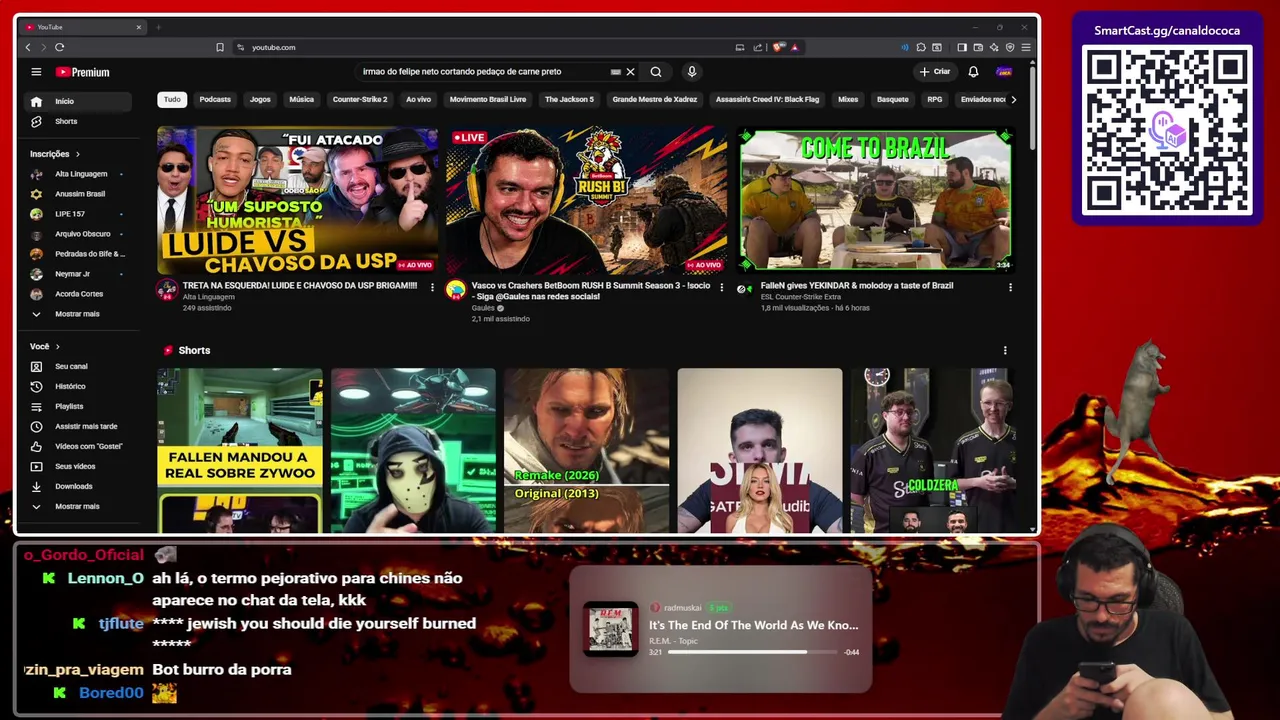Open the Alta Linguagem channel avatar under the video

click(x=167, y=290)
